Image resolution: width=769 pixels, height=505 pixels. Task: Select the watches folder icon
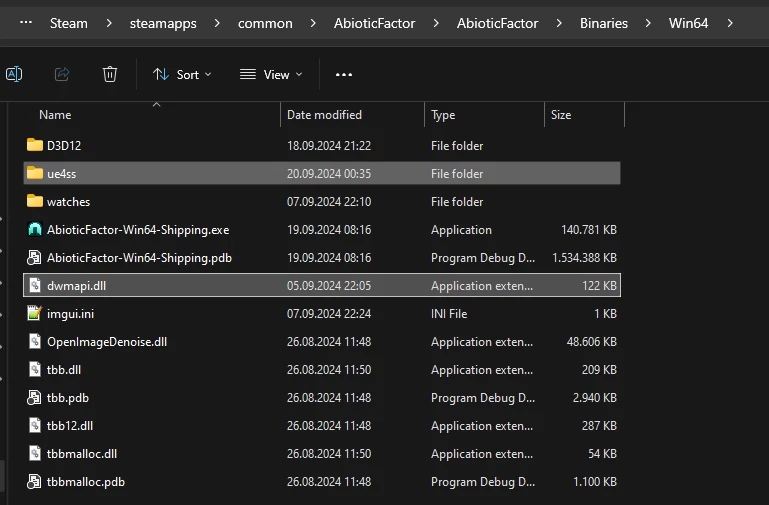point(34,201)
